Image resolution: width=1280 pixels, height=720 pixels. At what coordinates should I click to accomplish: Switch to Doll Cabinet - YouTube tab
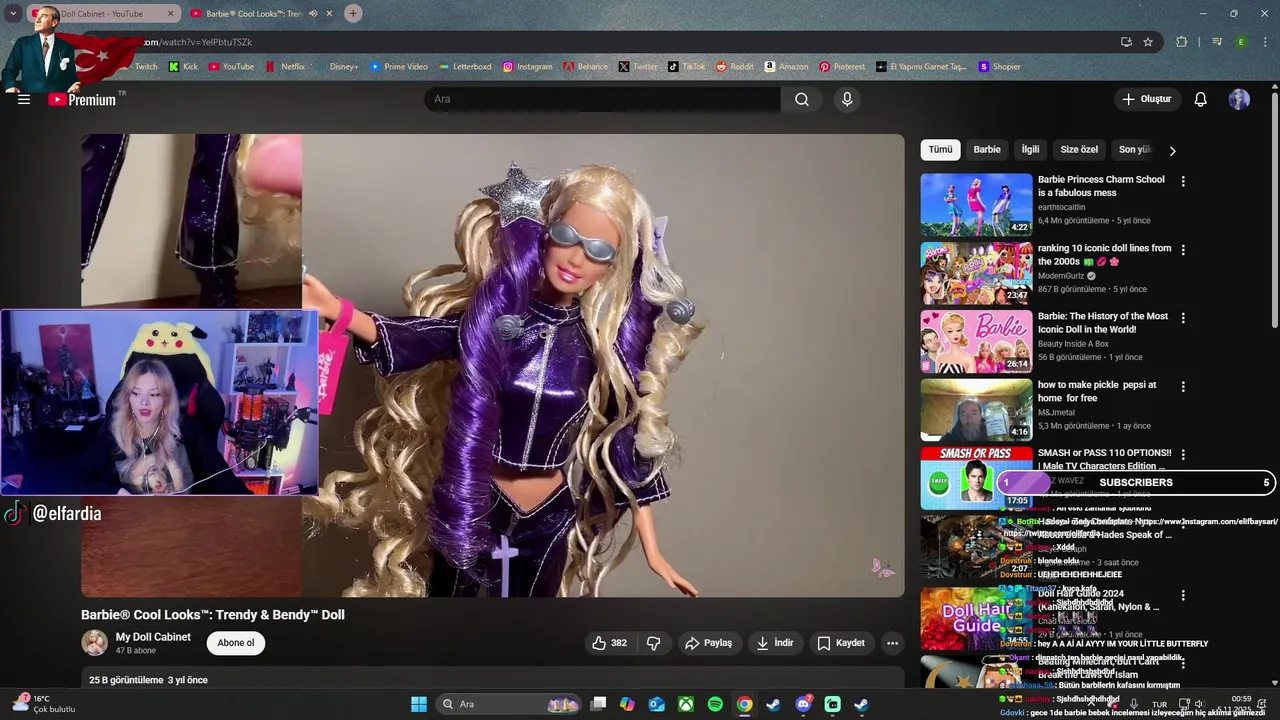(x=102, y=14)
